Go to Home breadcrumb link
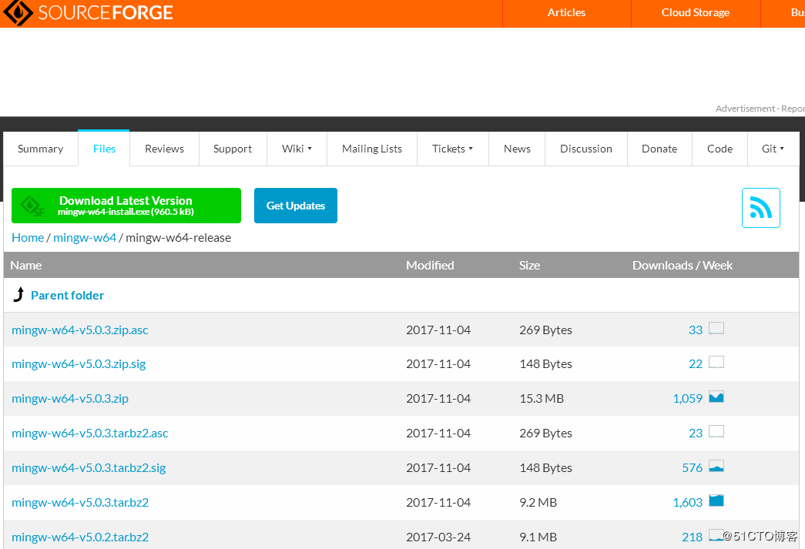 click(28, 238)
